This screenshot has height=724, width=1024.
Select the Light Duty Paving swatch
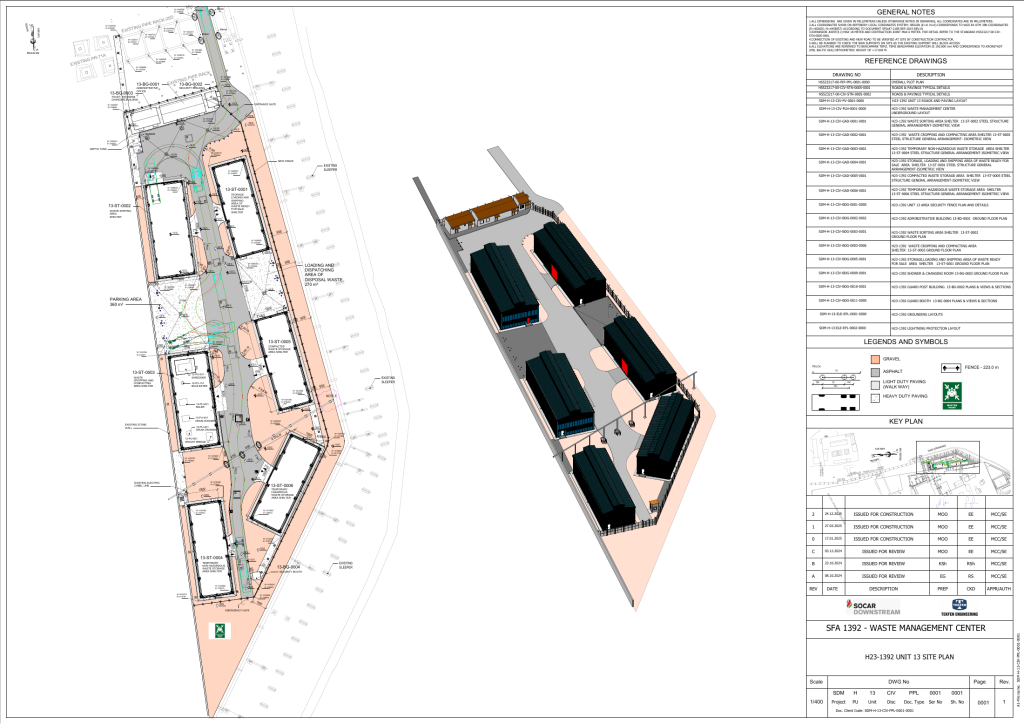[875, 385]
